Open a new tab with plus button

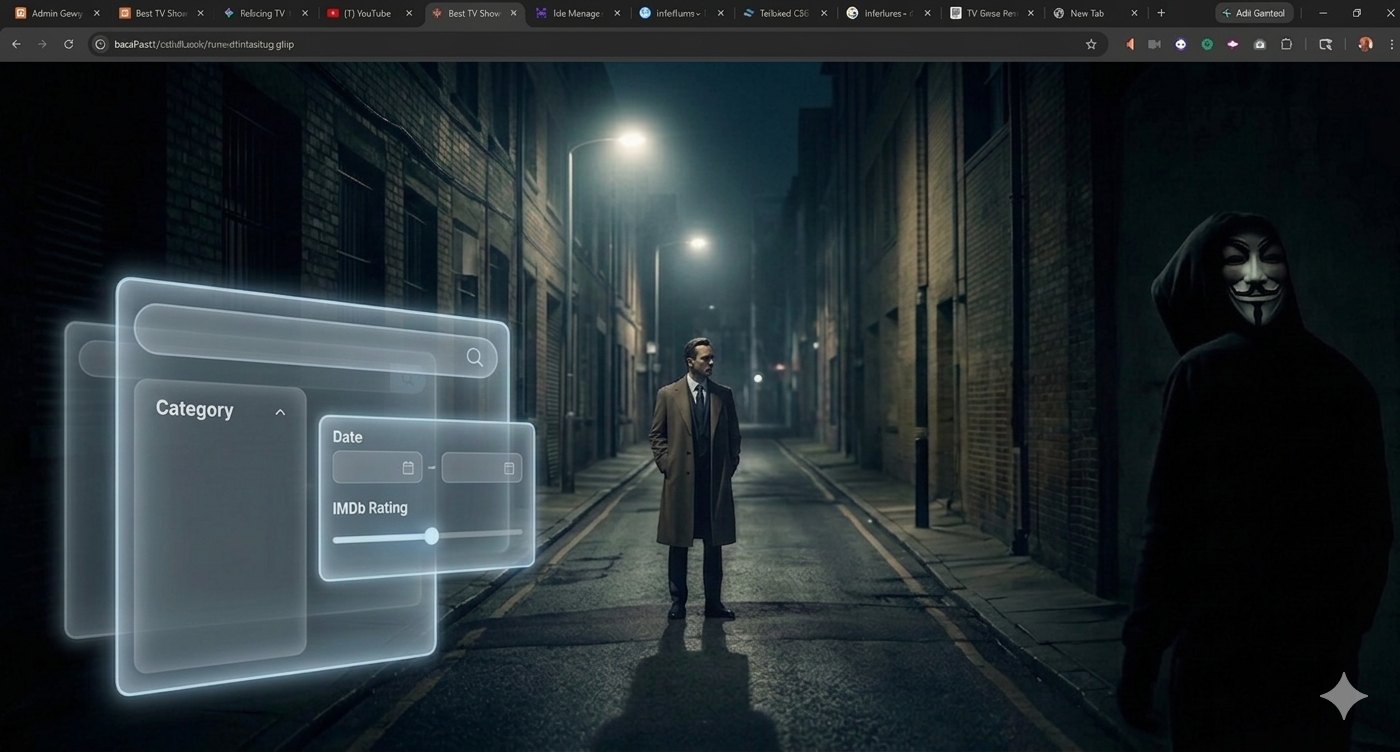1160,13
